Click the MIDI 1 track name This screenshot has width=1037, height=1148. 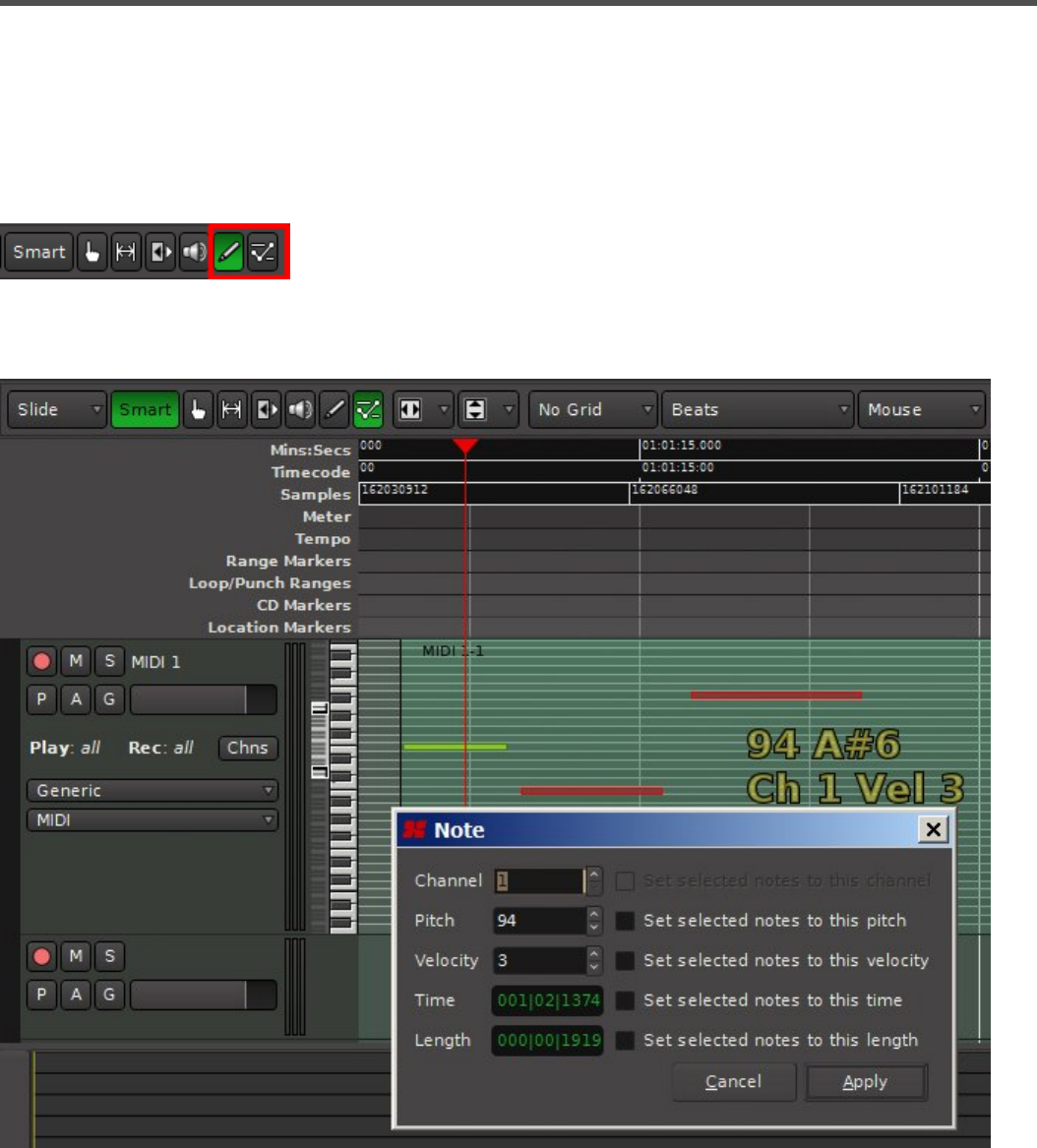(155, 662)
